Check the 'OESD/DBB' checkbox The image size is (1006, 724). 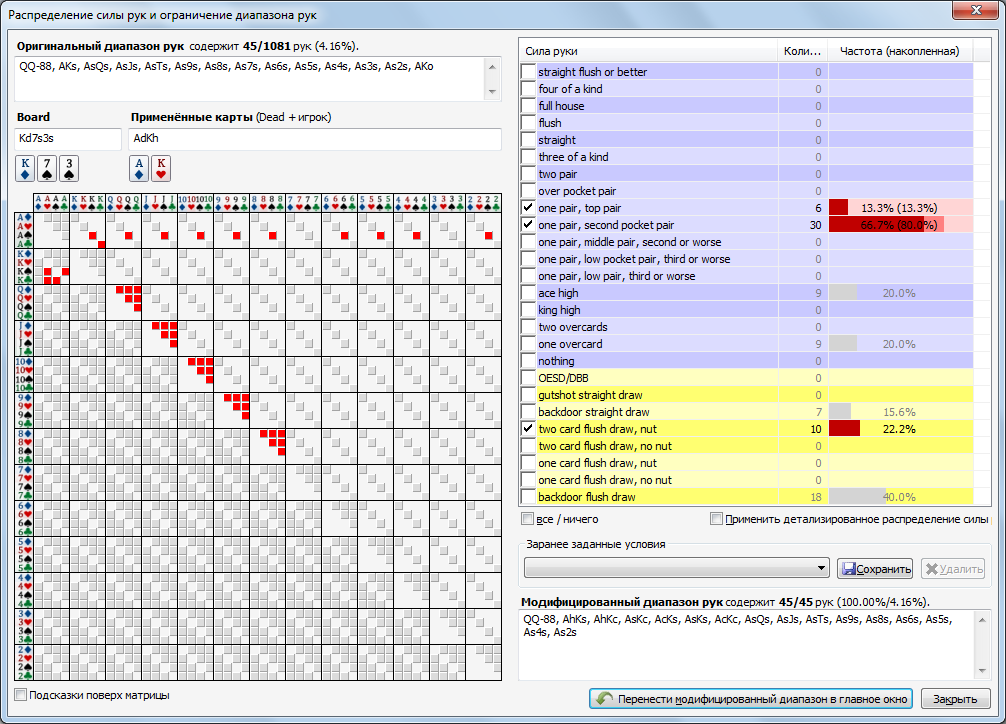528,377
